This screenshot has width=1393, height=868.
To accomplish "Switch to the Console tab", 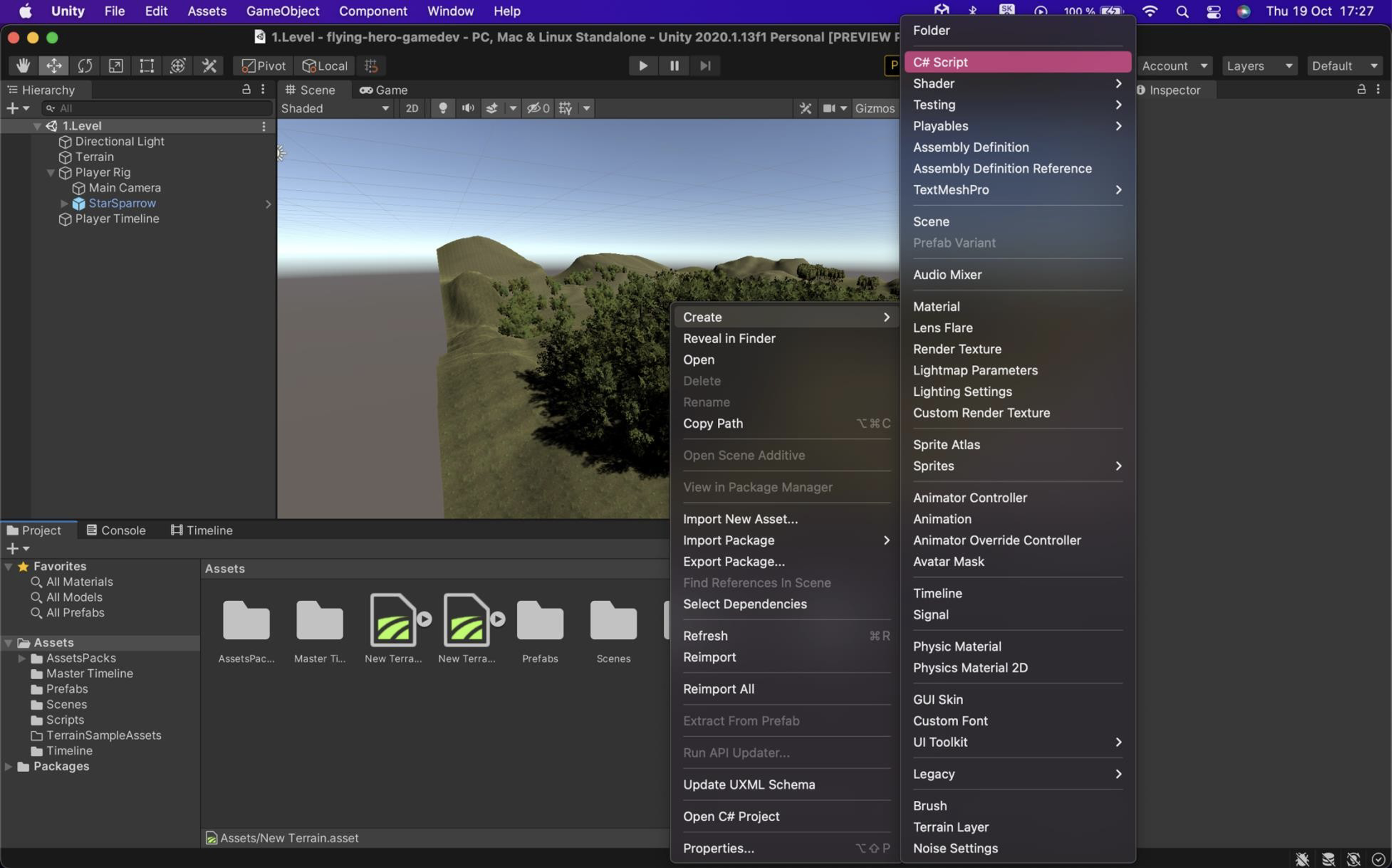I will pyautogui.click(x=116, y=530).
